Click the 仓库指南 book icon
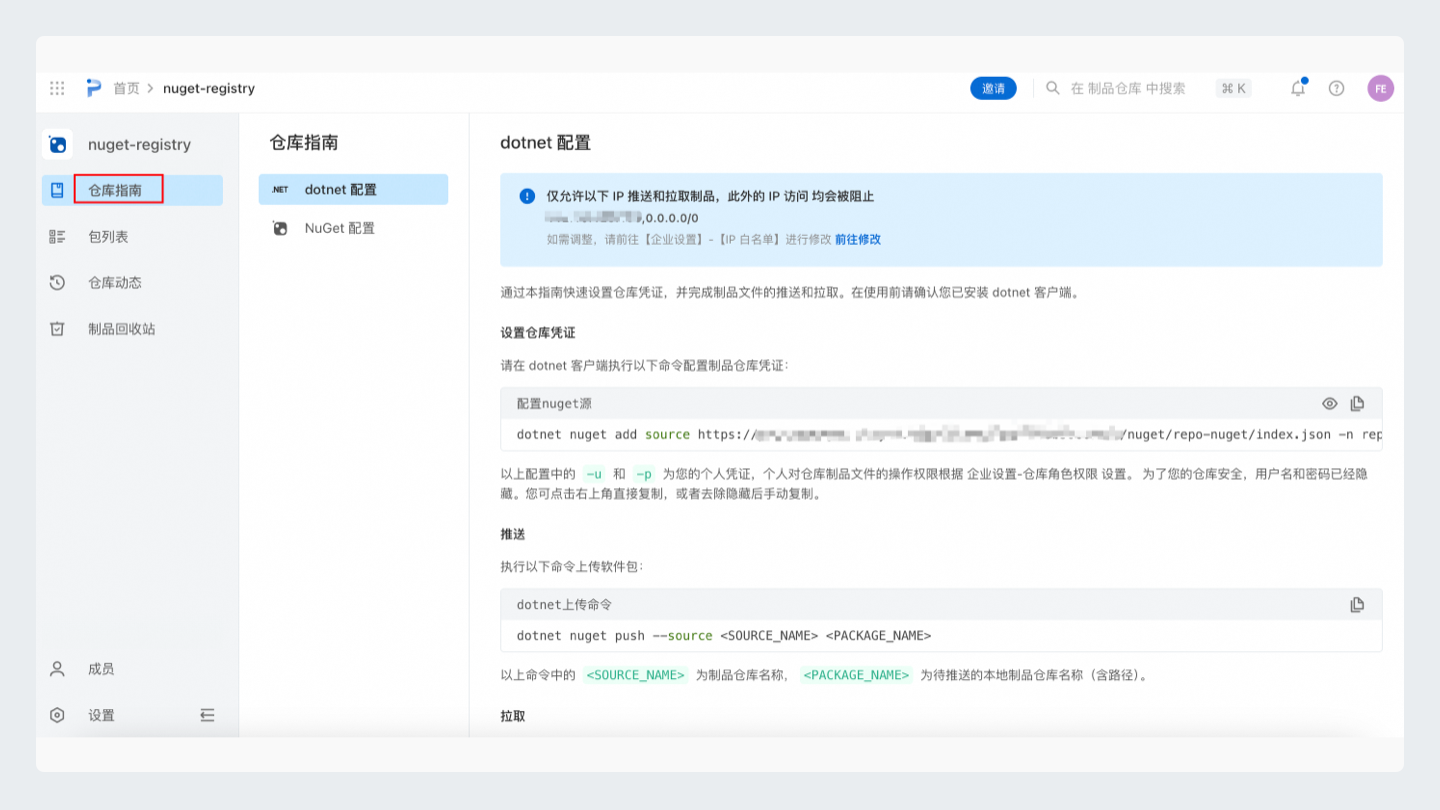1440x810 pixels. [x=57, y=190]
